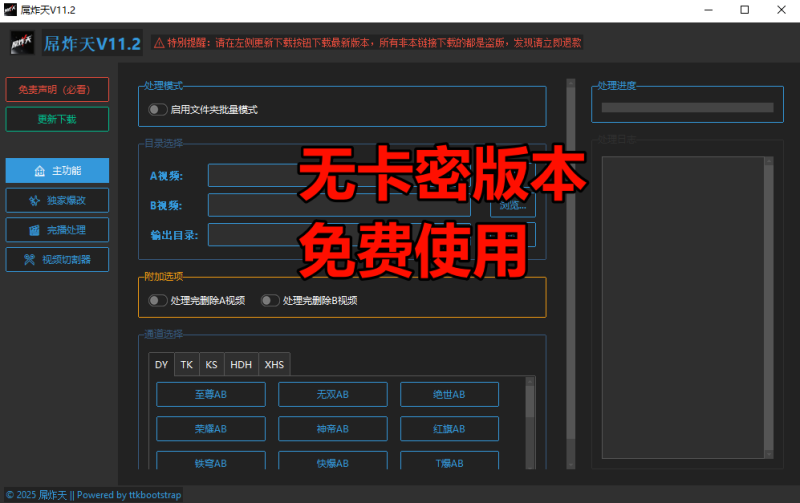Click the warning triangle icon in notice
The image size is (800, 503).
tap(159, 43)
